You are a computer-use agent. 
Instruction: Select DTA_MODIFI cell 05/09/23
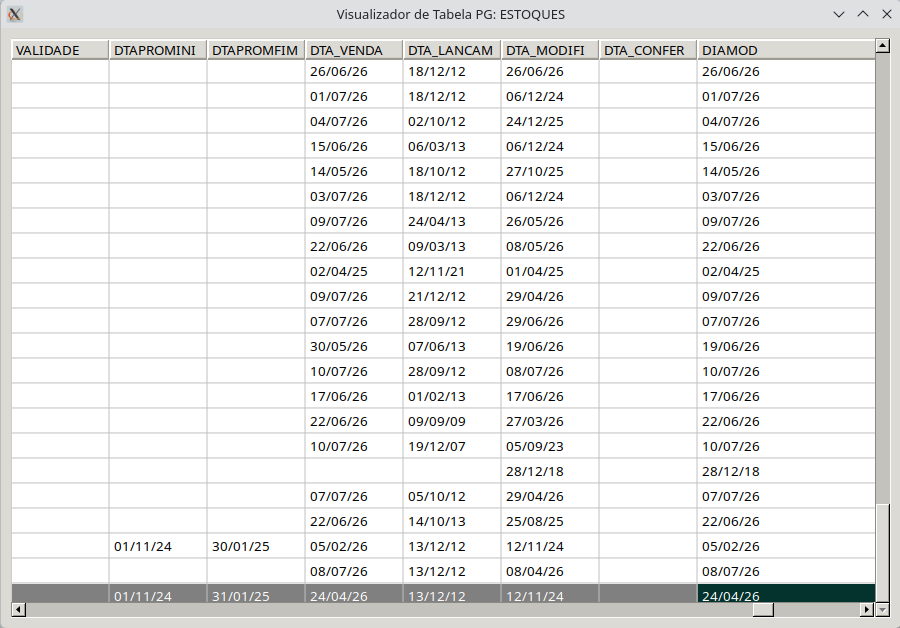(x=550, y=447)
